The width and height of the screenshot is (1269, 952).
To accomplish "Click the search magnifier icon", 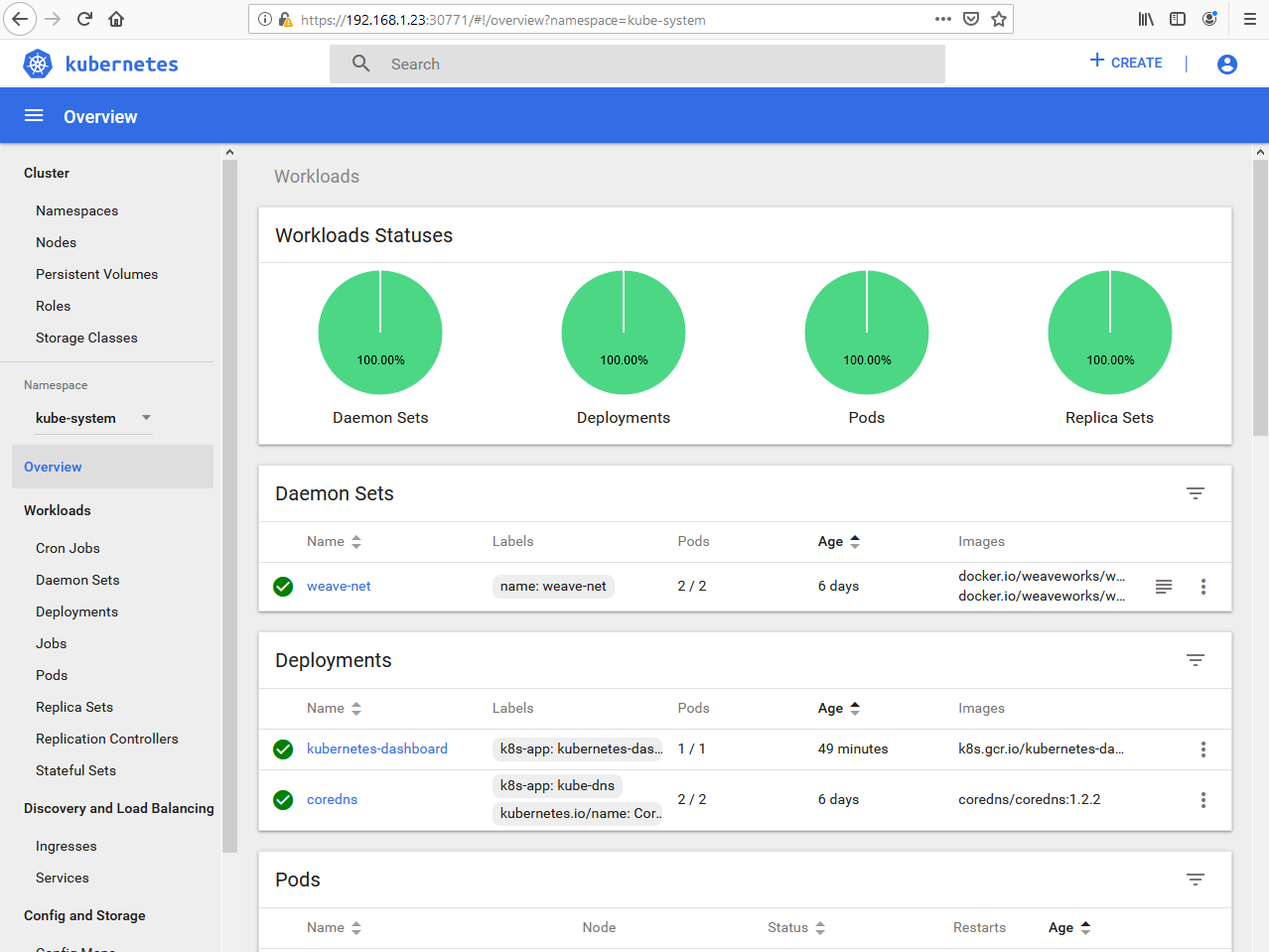I will [361, 64].
